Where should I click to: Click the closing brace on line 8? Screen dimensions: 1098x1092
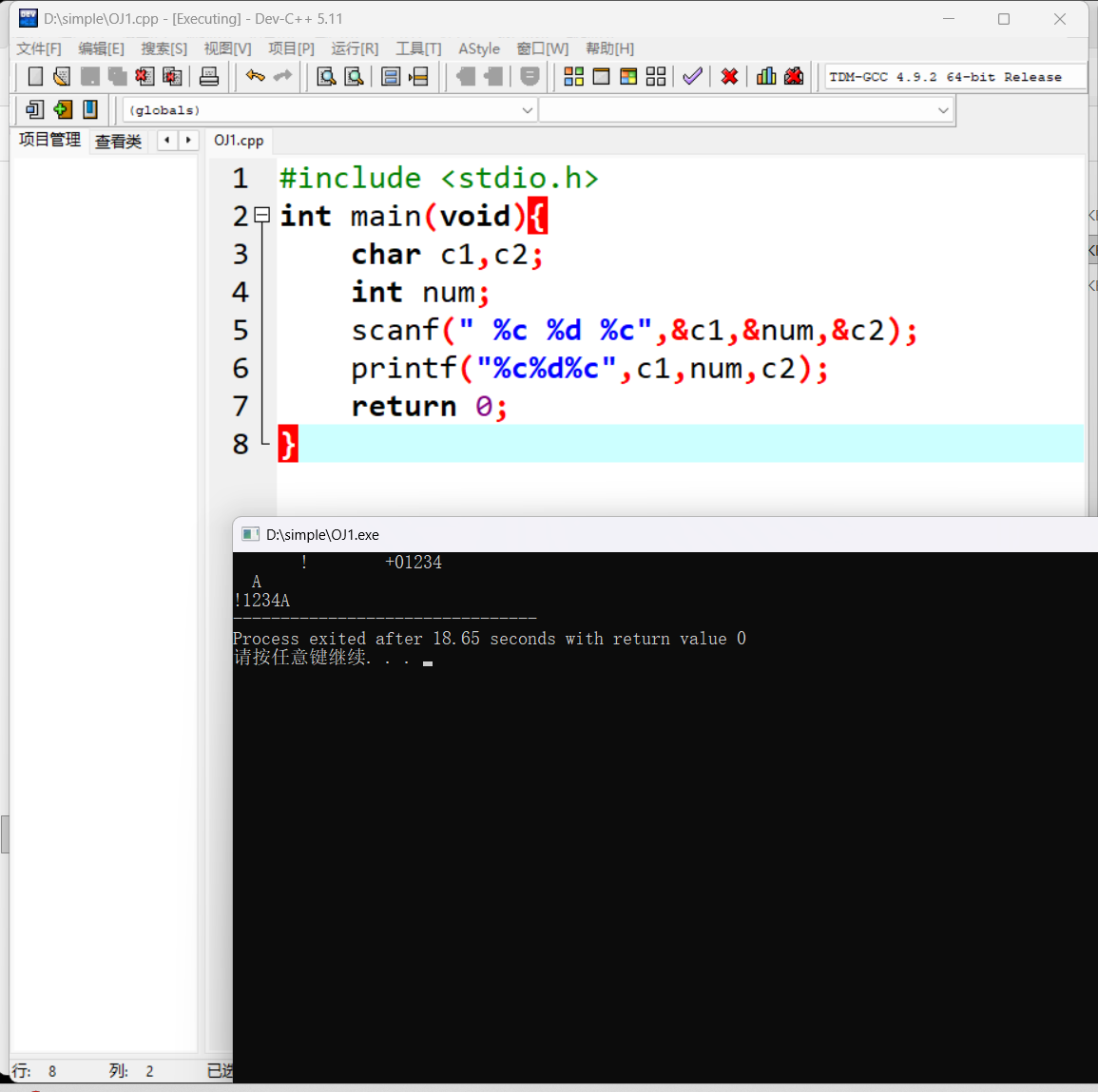point(288,444)
